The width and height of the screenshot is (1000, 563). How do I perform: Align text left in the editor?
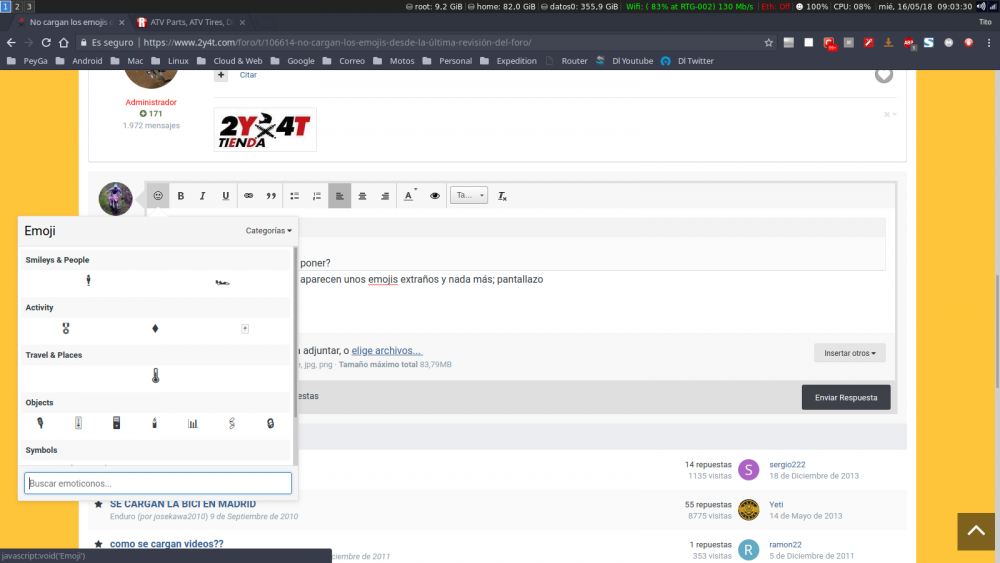click(340, 196)
